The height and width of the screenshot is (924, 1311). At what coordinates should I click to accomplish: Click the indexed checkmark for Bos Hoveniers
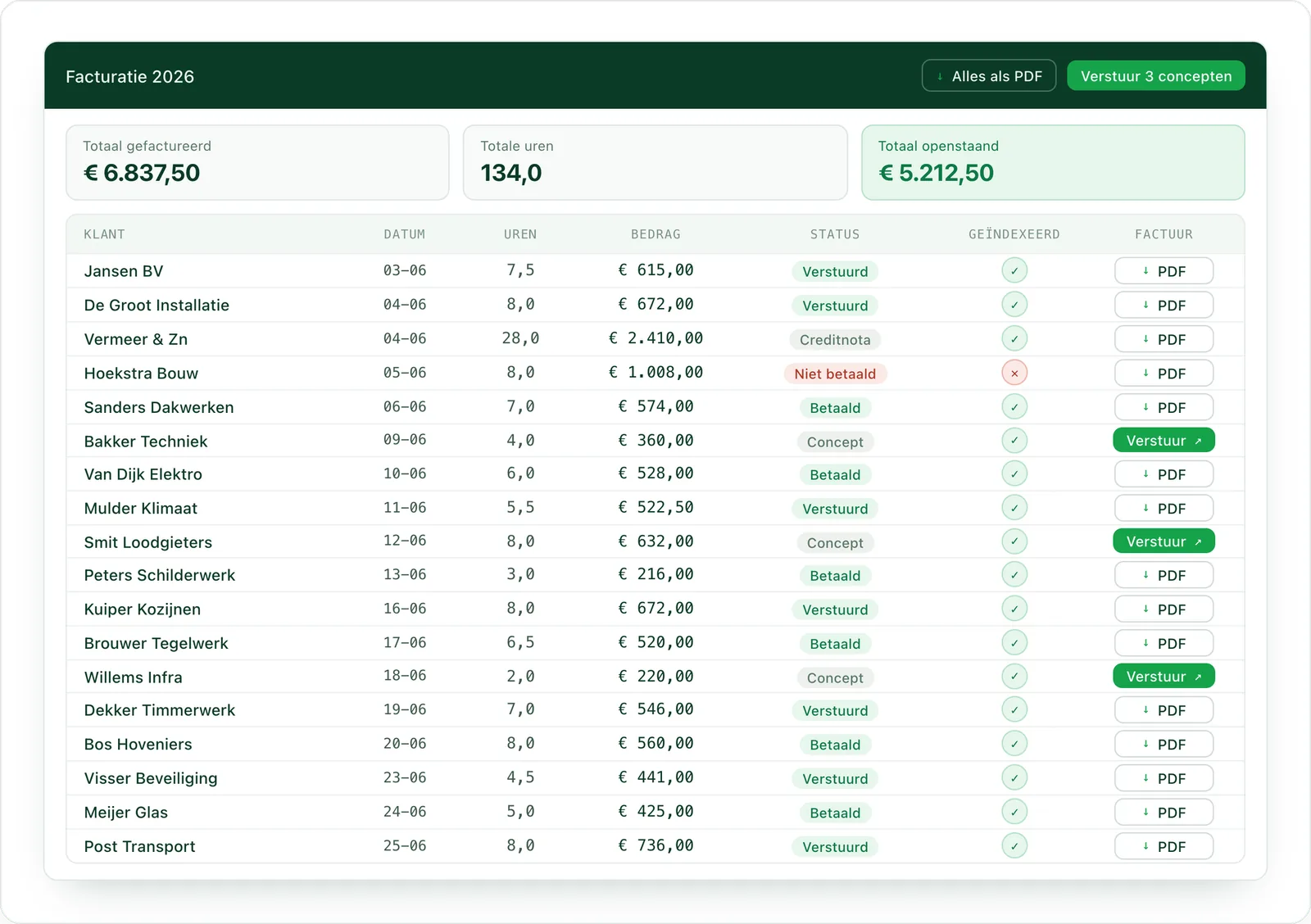1014,744
